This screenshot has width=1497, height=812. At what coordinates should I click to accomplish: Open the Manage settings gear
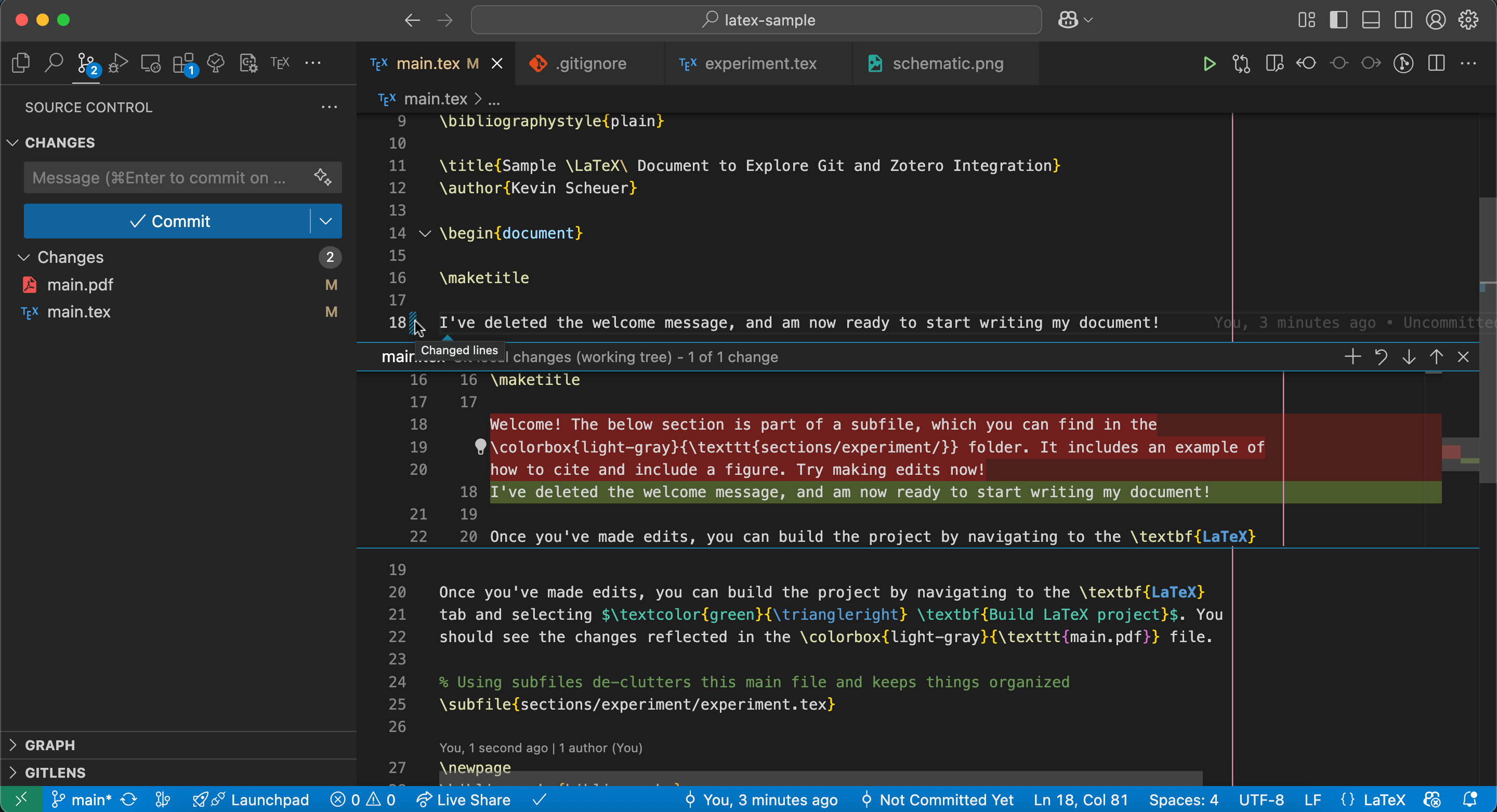click(x=1468, y=20)
